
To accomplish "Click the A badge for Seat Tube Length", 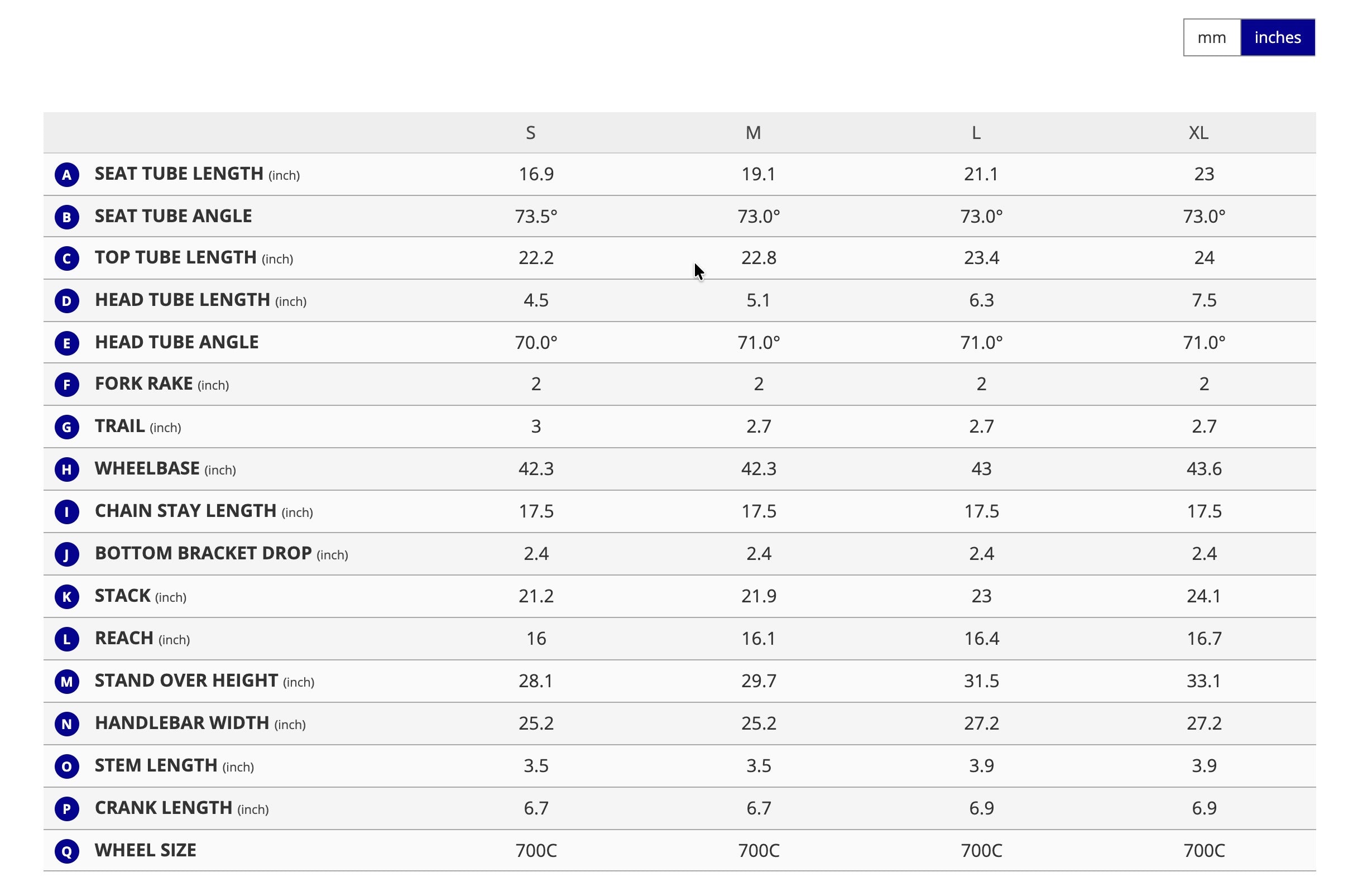I will [x=67, y=174].
